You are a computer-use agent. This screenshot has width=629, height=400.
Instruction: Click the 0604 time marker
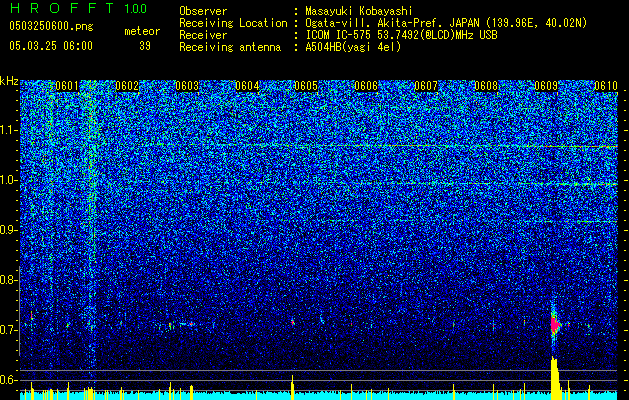[x=247, y=86]
